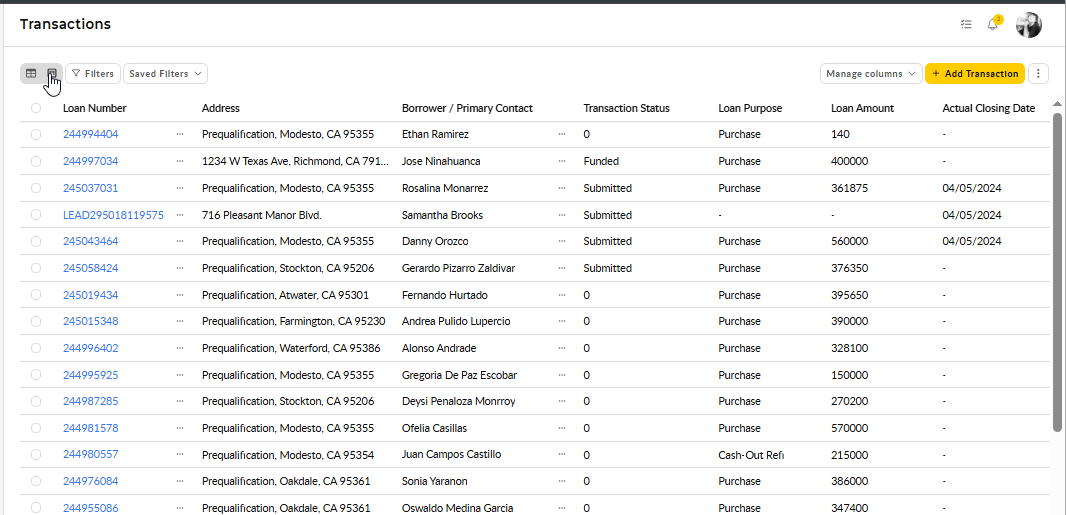Image resolution: width=1066 pixels, height=515 pixels.
Task: Open loan number 245037031 link
Action: pyautogui.click(x=90, y=188)
